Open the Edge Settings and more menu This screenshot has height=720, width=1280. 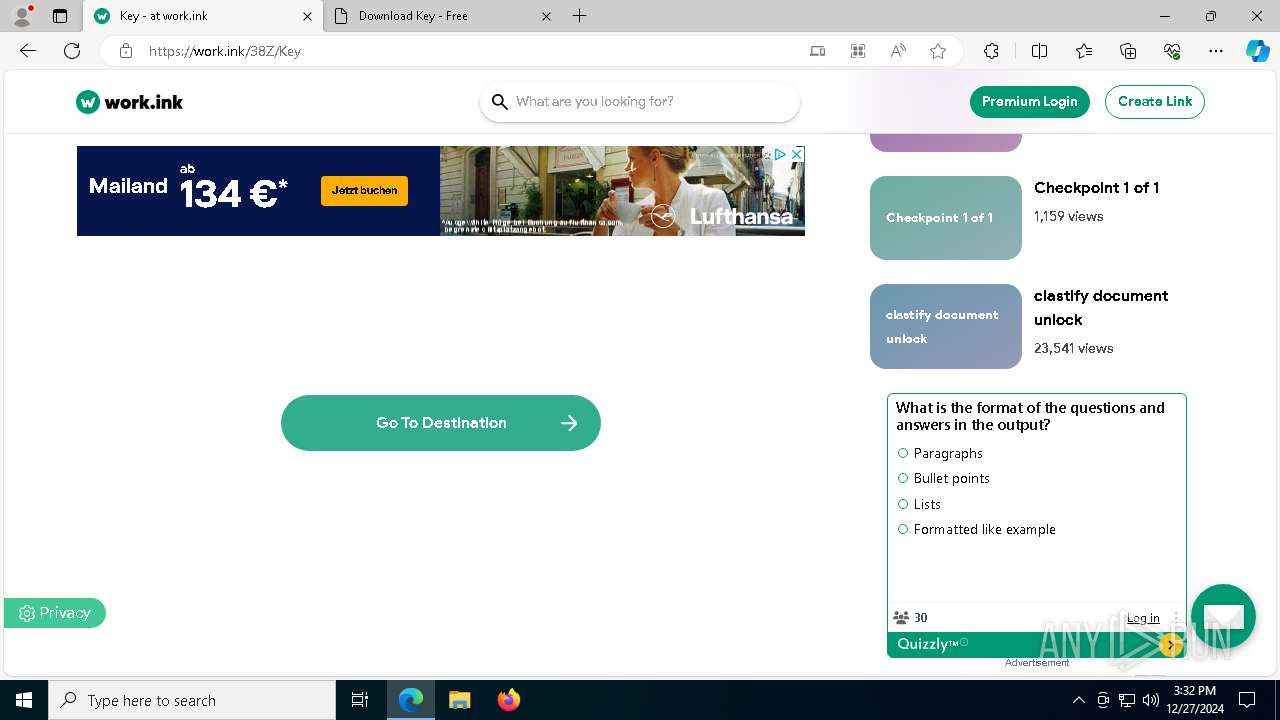pos(1216,51)
